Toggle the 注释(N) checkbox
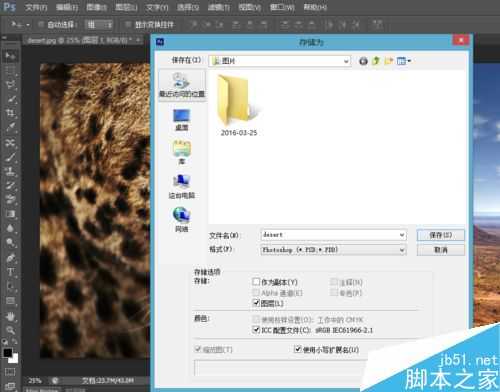Screen dimensions: 500x392 (x=334, y=282)
